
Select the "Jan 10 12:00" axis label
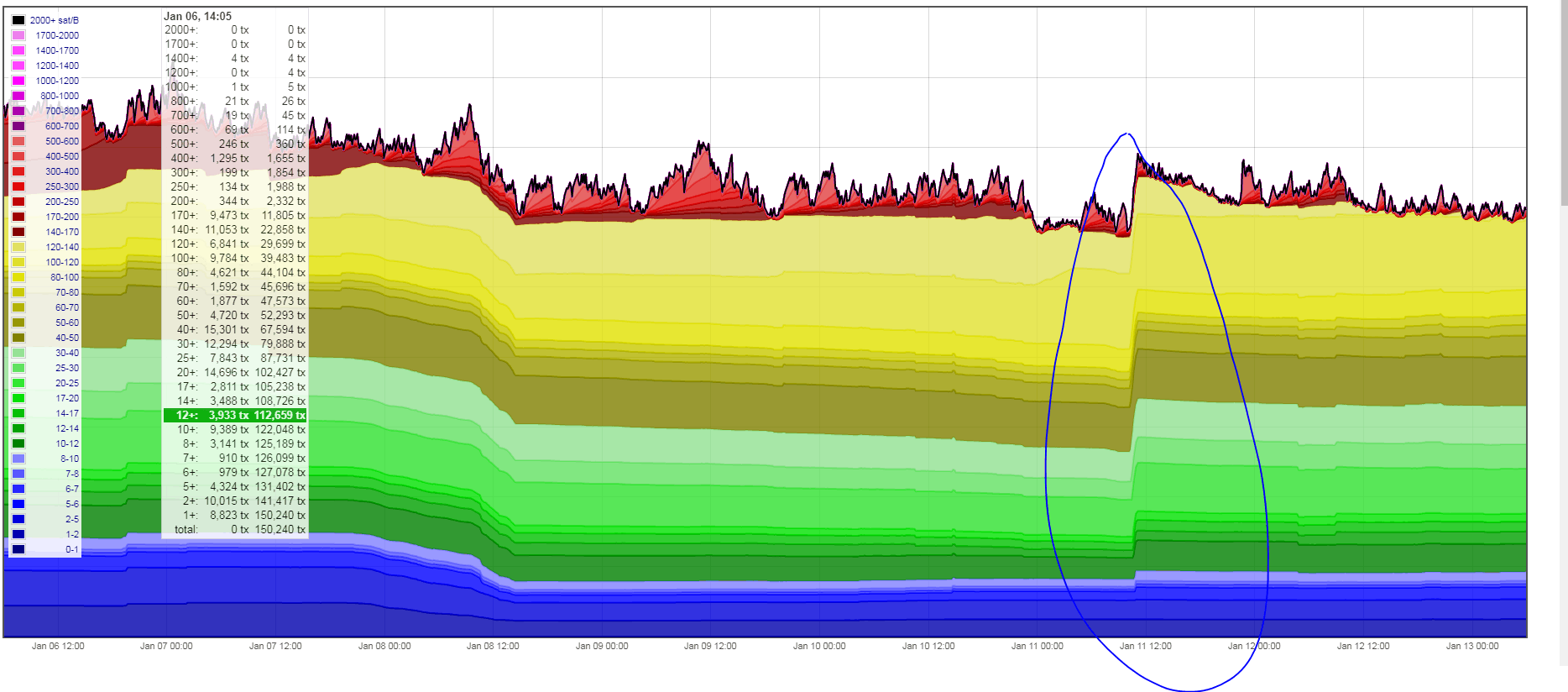pyautogui.click(x=928, y=646)
